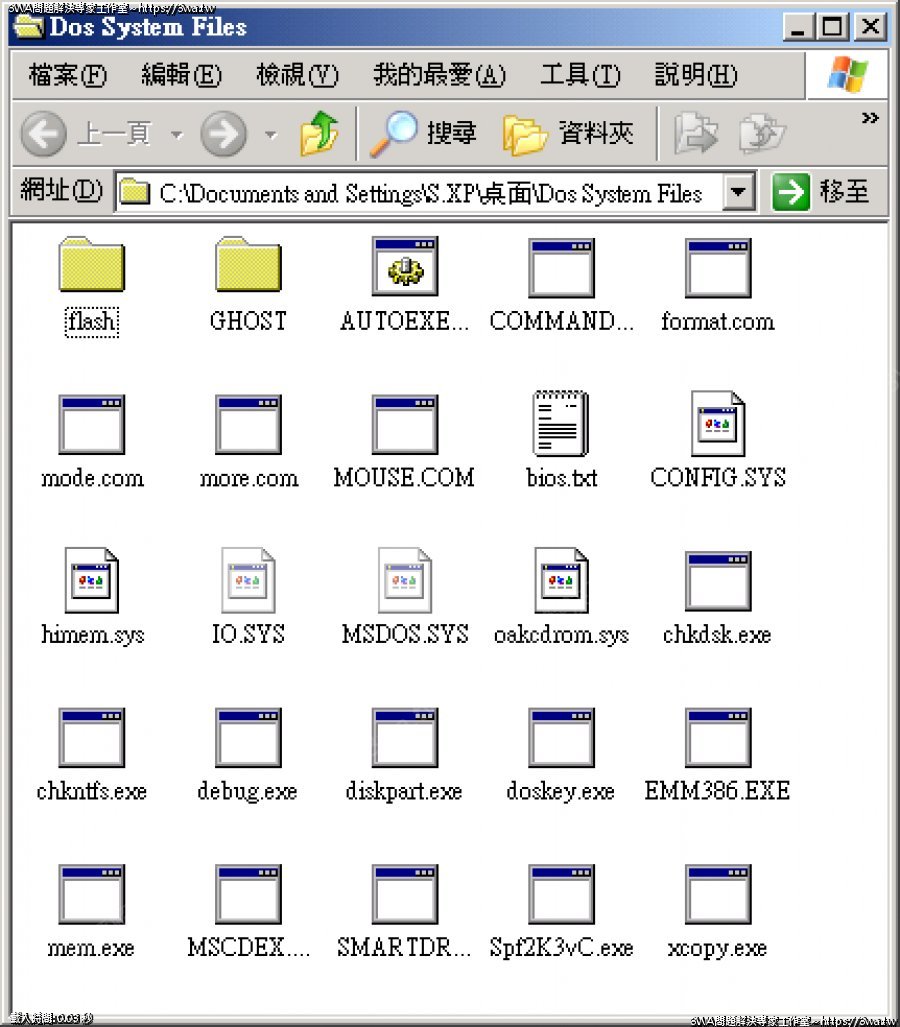Select the bios.txt text file
The height and width of the screenshot is (1027, 900).
tap(561, 423)
